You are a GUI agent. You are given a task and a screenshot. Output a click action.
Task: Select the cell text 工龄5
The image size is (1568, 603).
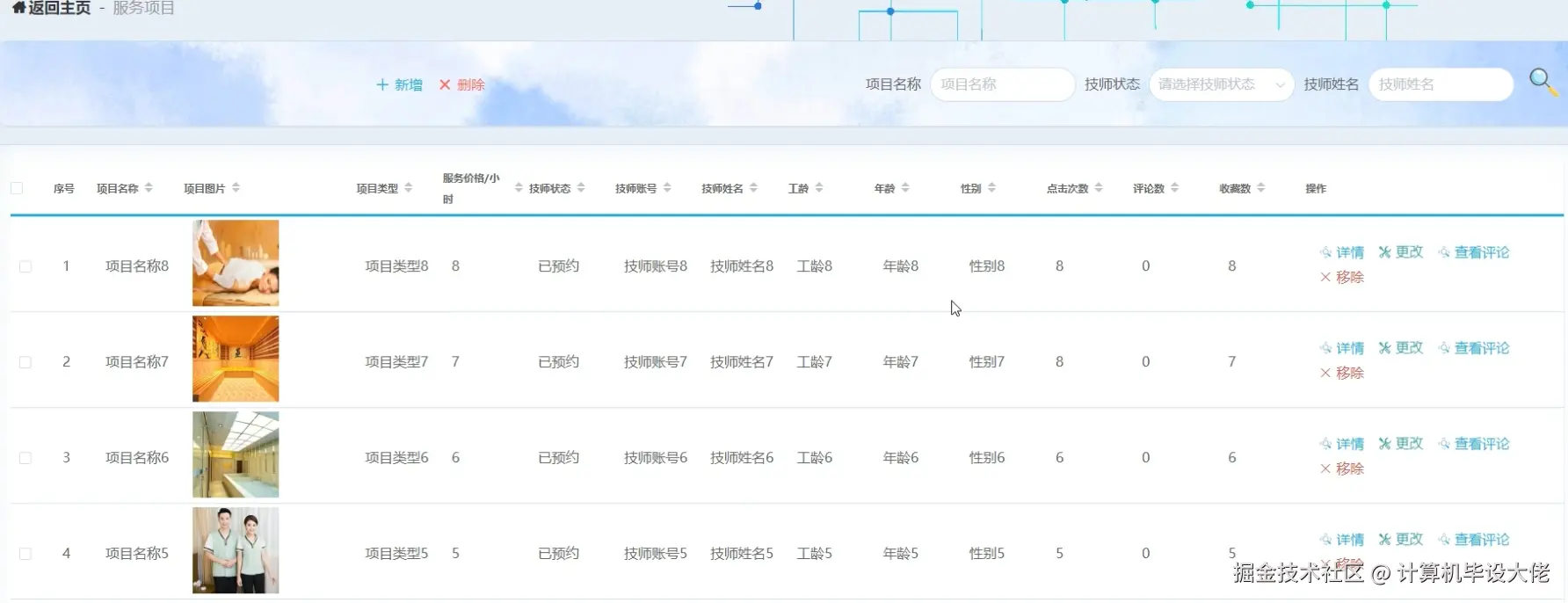814,554
